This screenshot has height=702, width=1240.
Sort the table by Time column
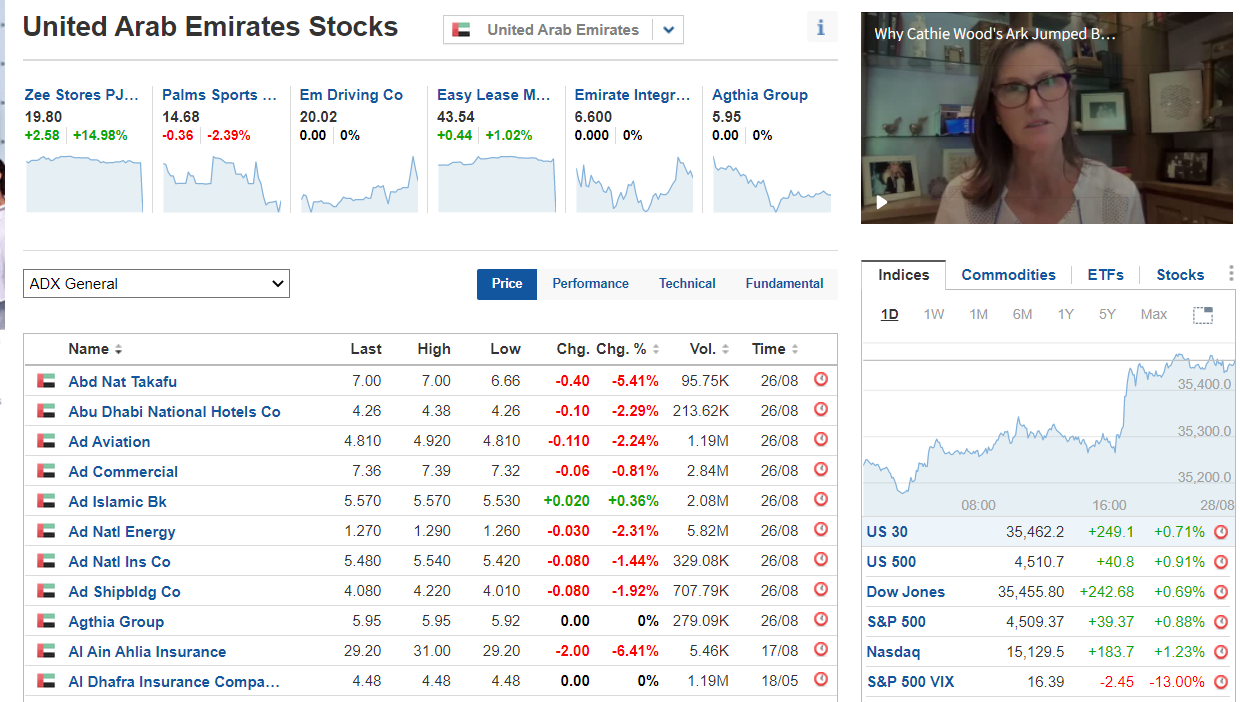pyautogui.click(x=775, y=349)
